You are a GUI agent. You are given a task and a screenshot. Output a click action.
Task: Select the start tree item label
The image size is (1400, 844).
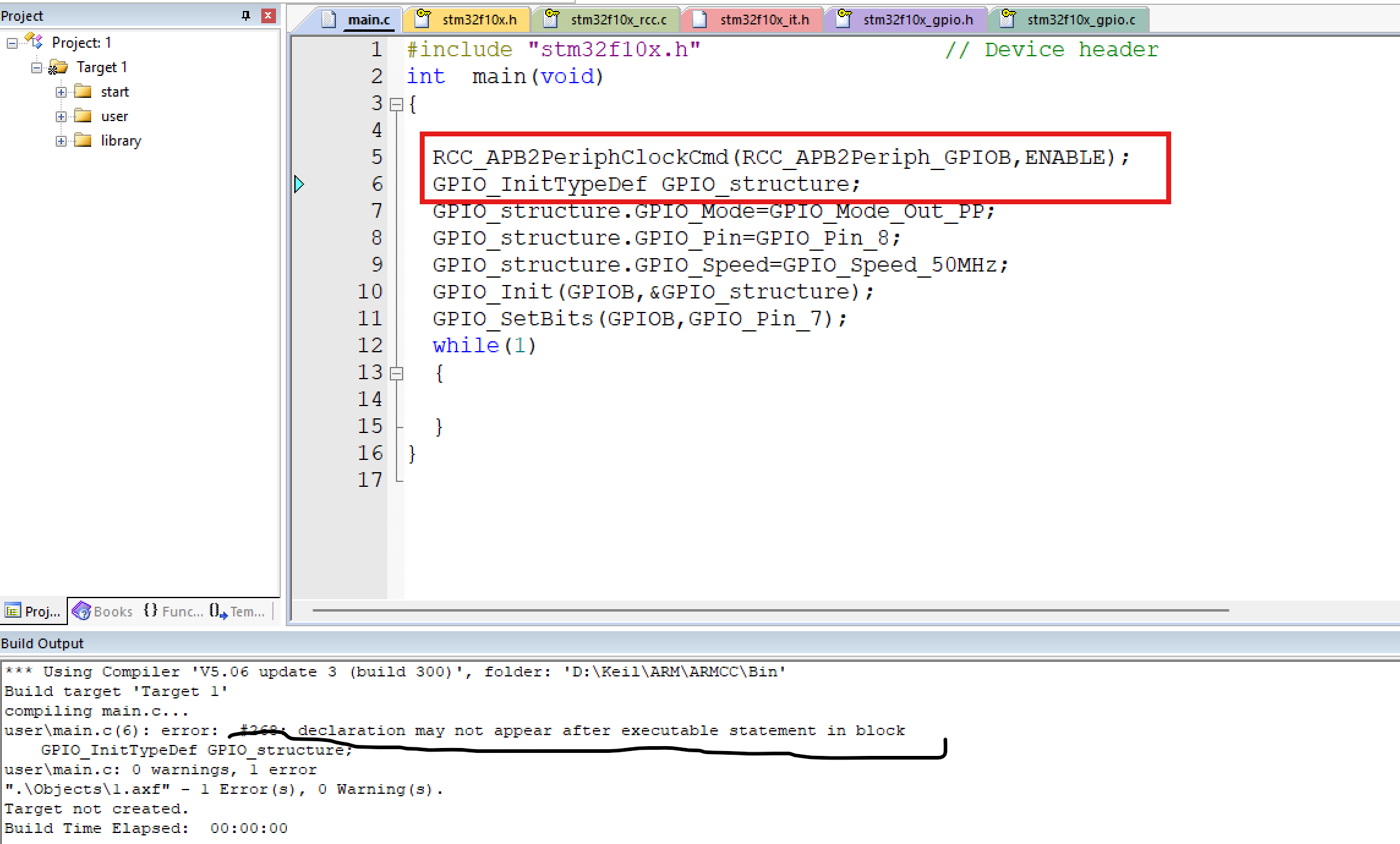(x=115, y=92)
